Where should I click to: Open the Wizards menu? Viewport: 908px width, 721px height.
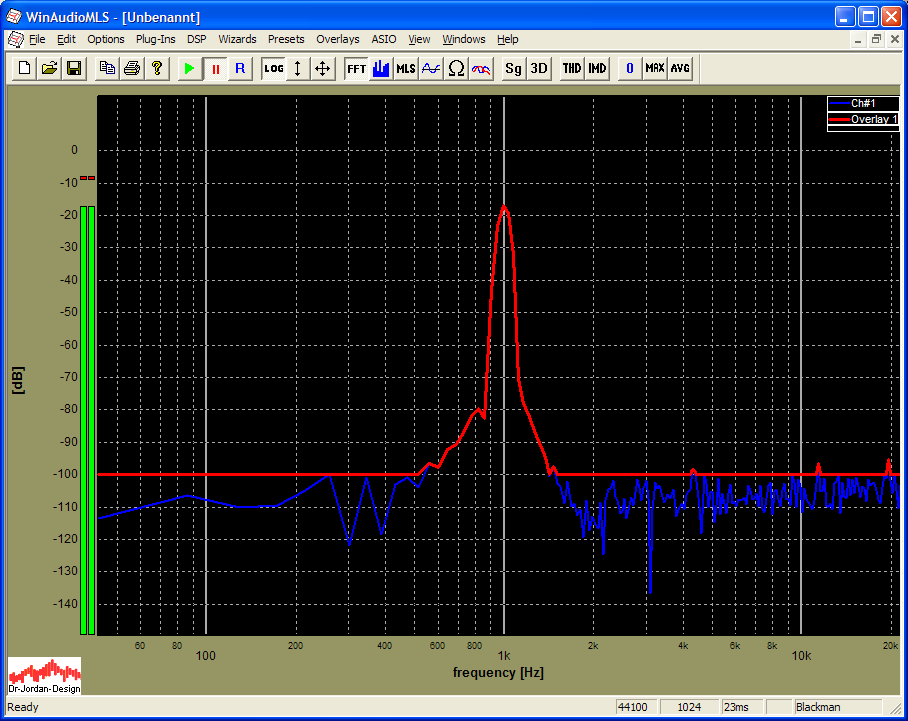point(237,39)
